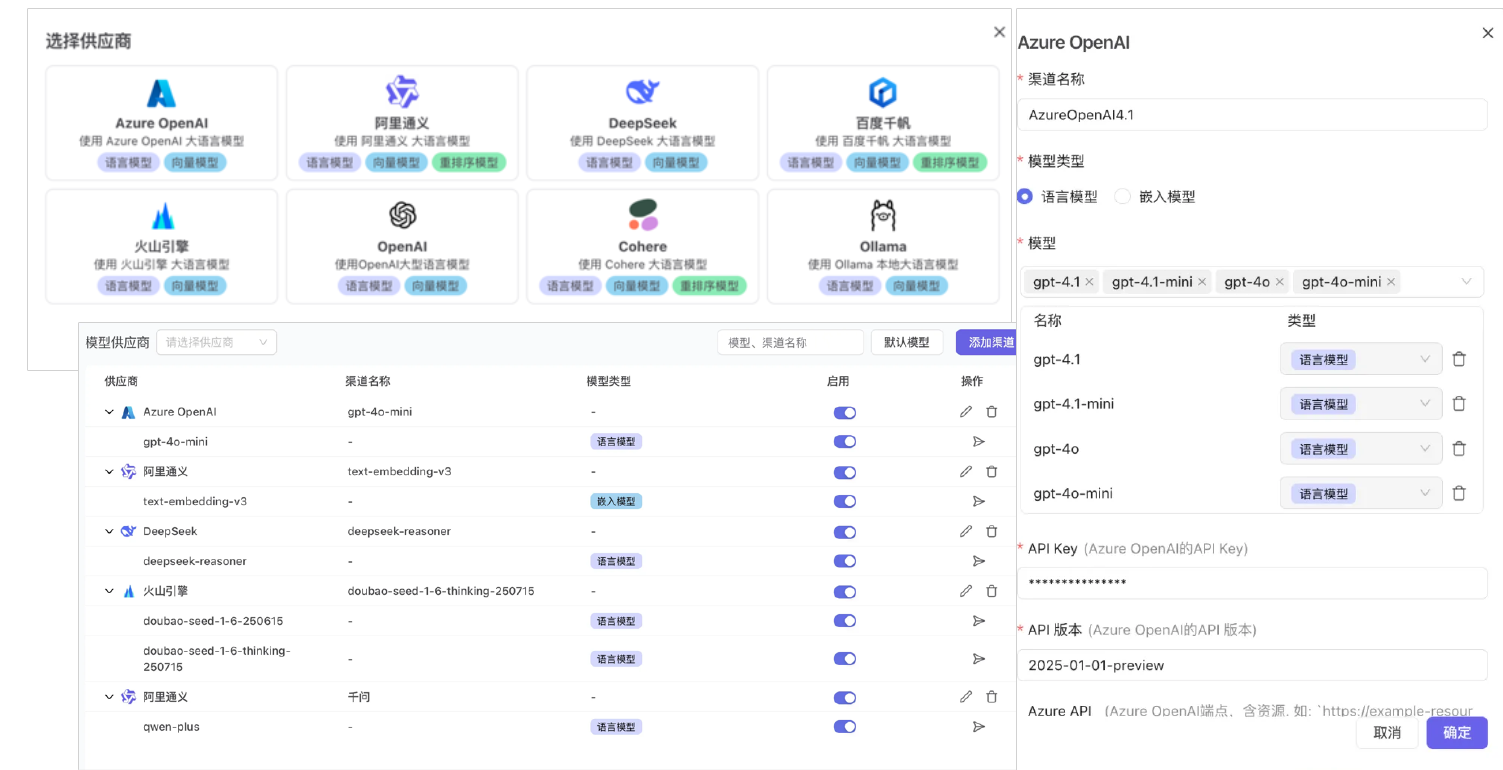
Task: Open type dropdown for gpt-4.1-mini
Action: point(1360,404)
